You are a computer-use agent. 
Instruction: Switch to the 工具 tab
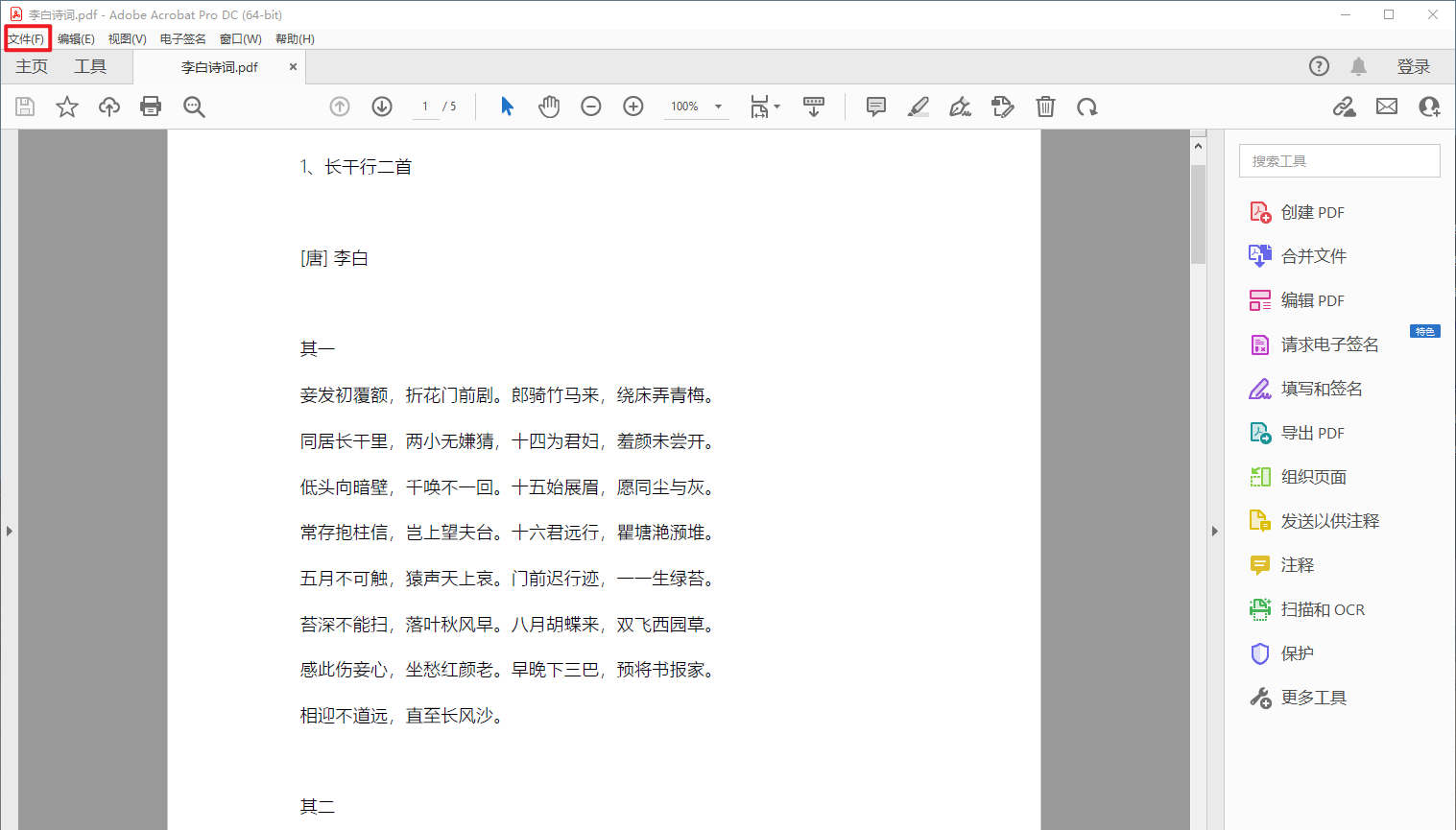[90, 66]
